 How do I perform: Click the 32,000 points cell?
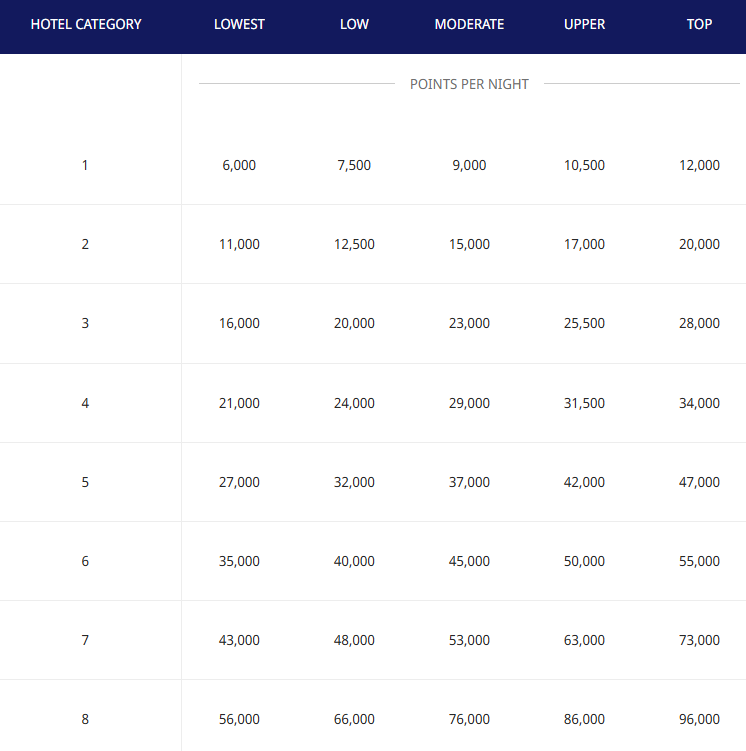point(354,482)
